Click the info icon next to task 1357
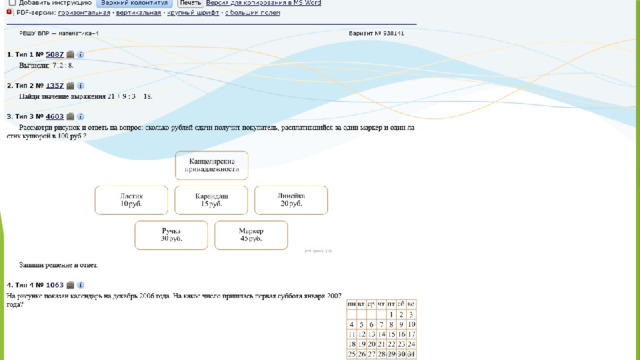Screen dimensions: 640x360 (80, 85)
